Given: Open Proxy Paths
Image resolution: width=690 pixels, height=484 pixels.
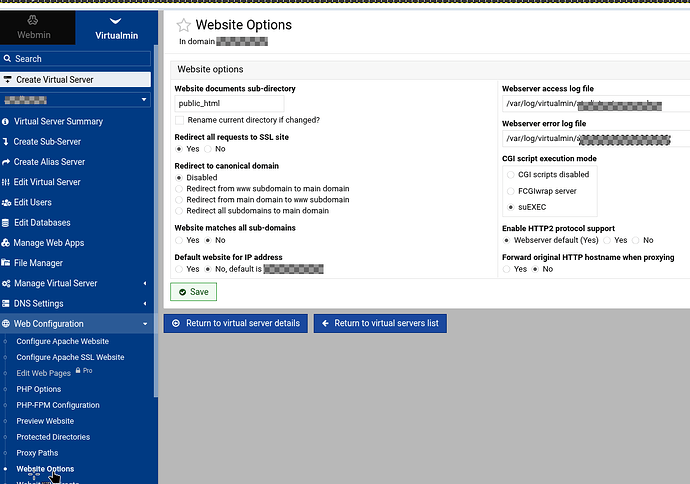Looking at the screenshot, I should click(37, 453).
